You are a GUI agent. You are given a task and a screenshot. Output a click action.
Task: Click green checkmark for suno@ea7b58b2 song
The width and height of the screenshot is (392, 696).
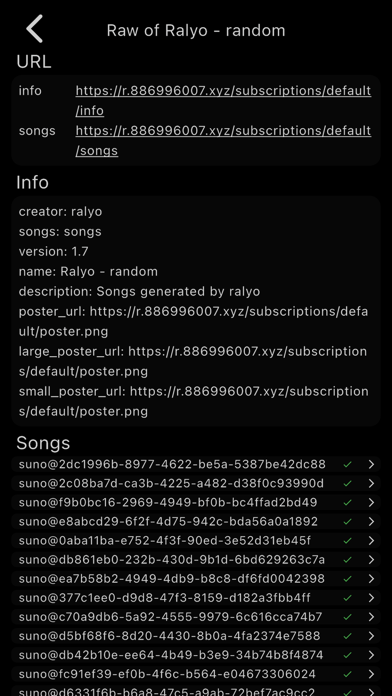[x=348, y=579]
